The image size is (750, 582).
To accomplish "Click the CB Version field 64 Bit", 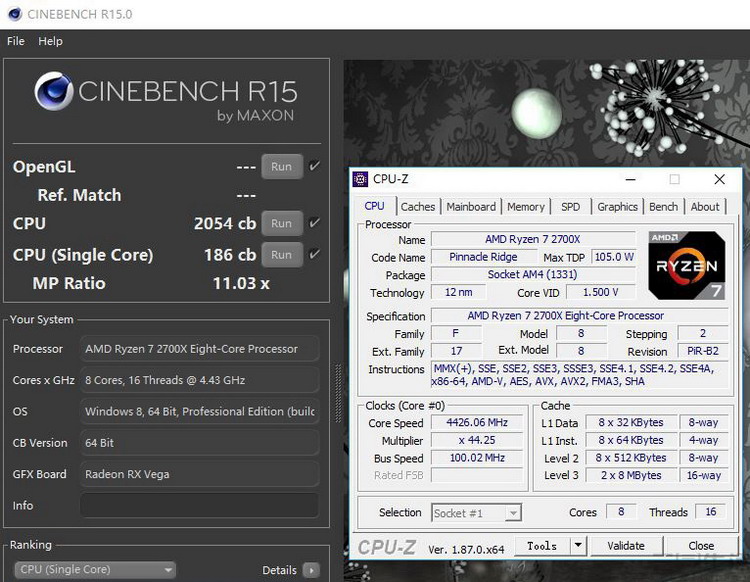I will [199, 443].
